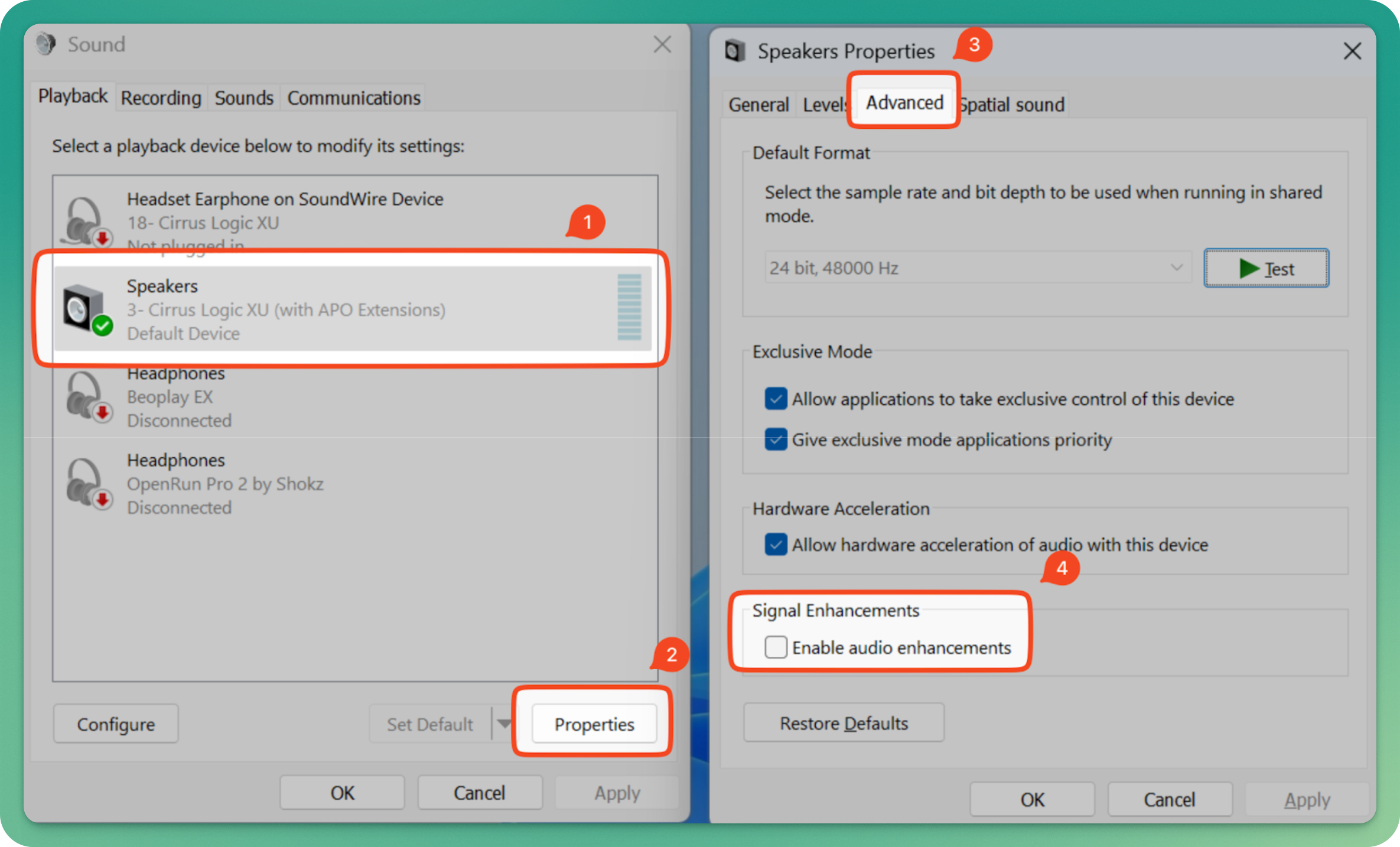Close the Speakers Properties dialog
This screenshot has height=847, width=1400.
1352,51
